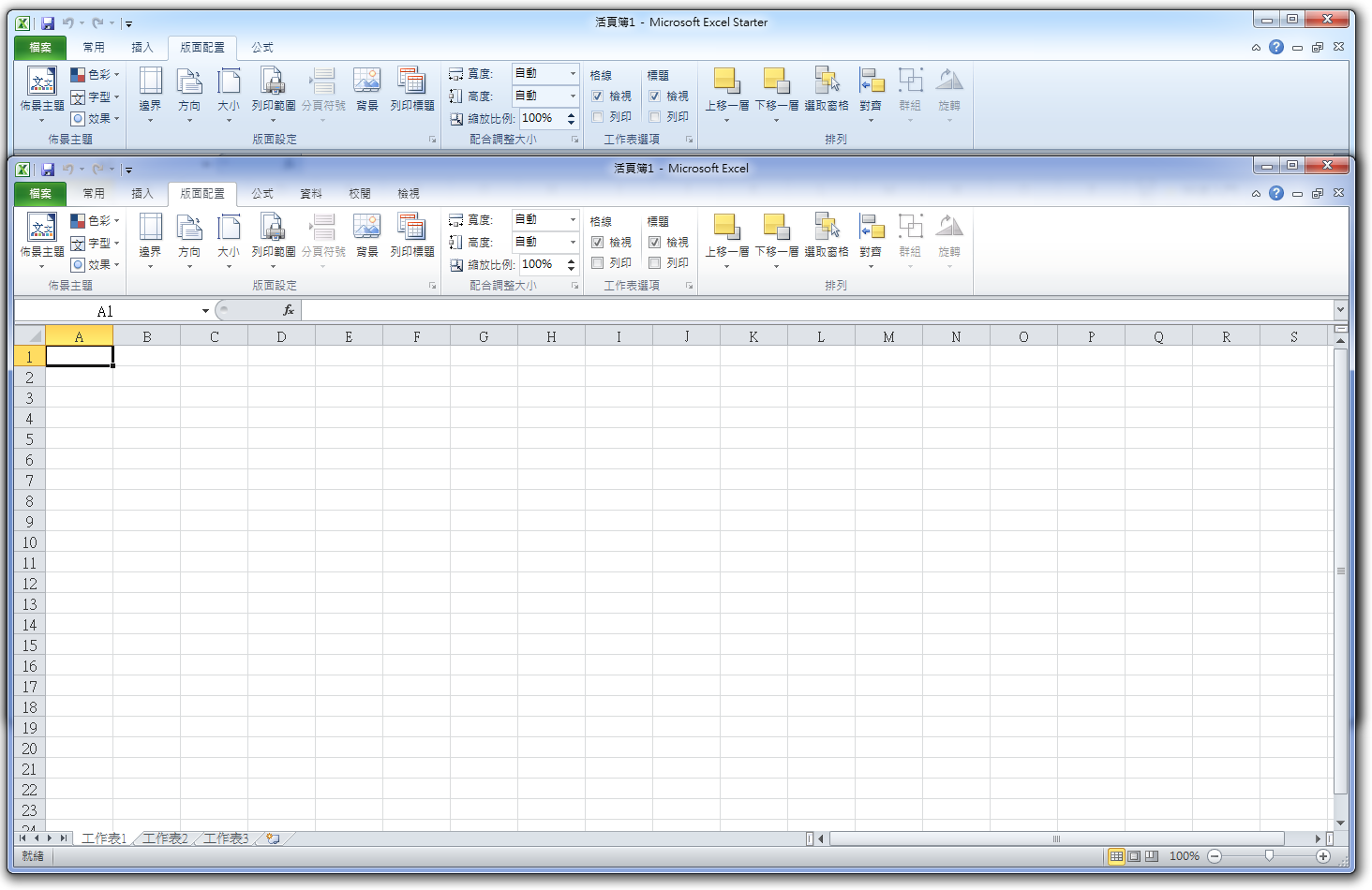
Task: Click horizontal scrollbar right arrow
Action: coord(1318,838)
